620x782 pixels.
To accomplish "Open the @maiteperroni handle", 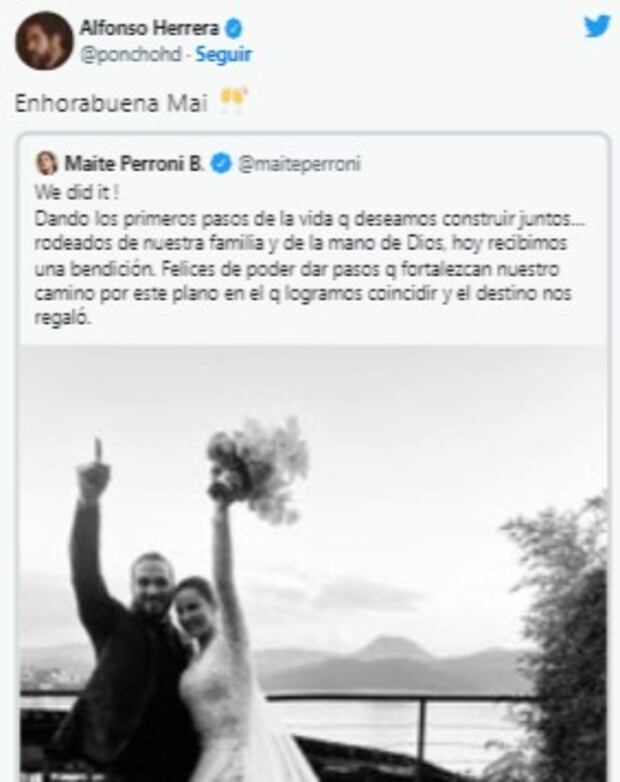I will (299, 164).
